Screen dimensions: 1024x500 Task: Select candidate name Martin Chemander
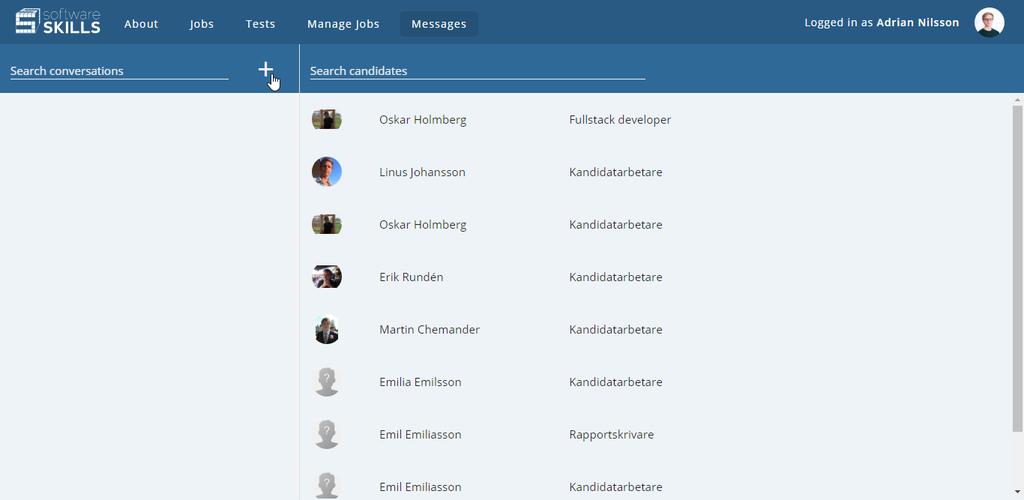[429, 329]
